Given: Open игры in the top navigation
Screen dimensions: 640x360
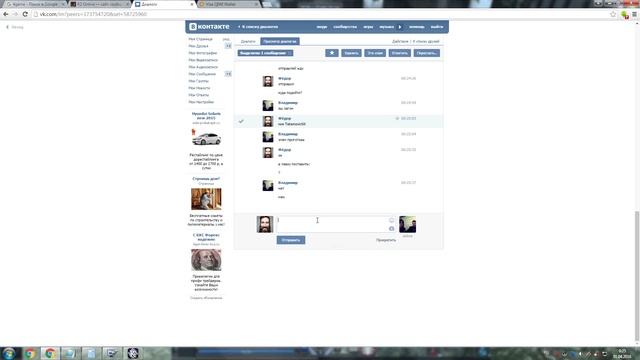Looking at the screenshot, I should pyautogui.click(x=368, y=27).
